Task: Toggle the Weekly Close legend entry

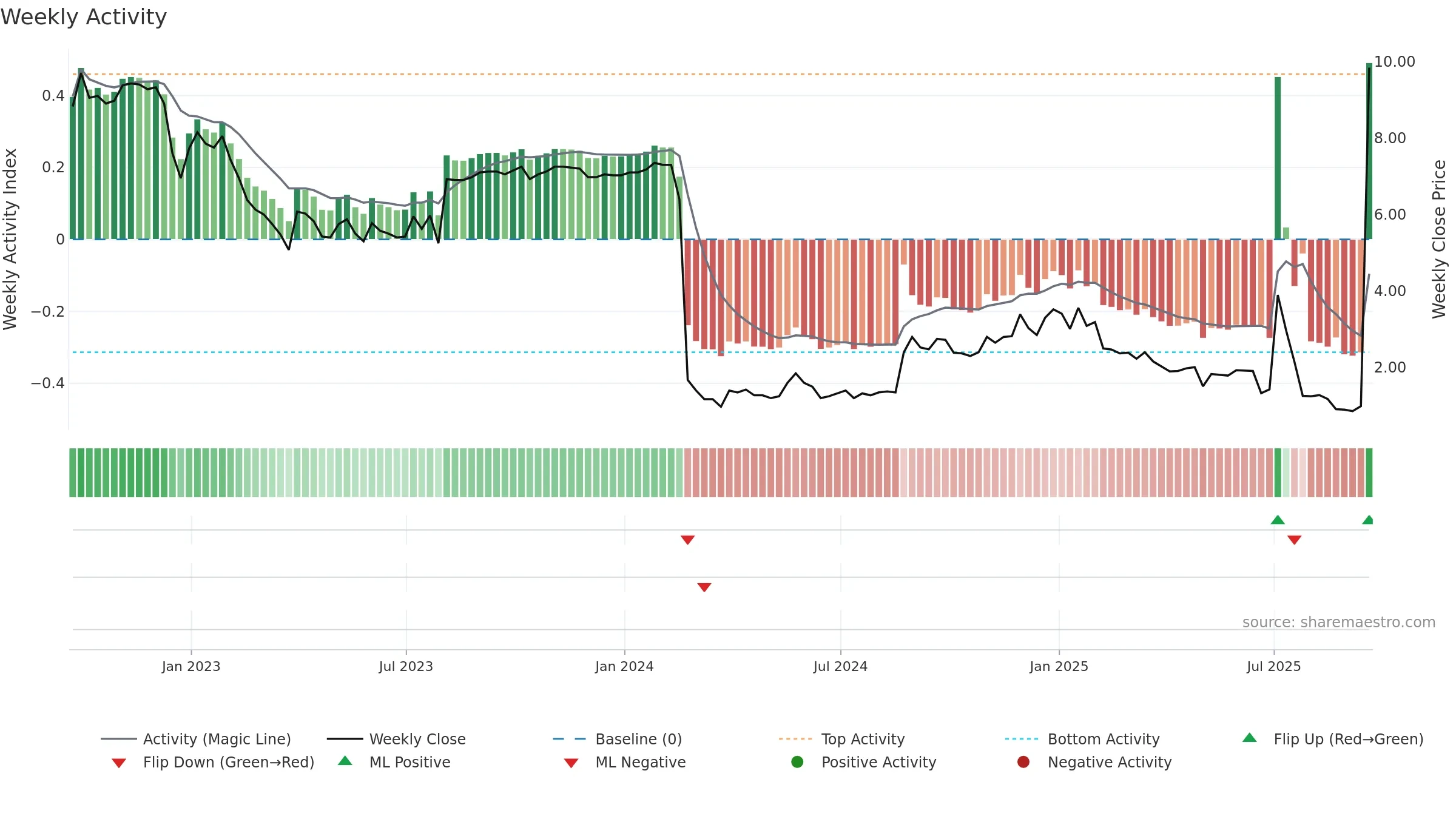Action: [x=396, y=739]
